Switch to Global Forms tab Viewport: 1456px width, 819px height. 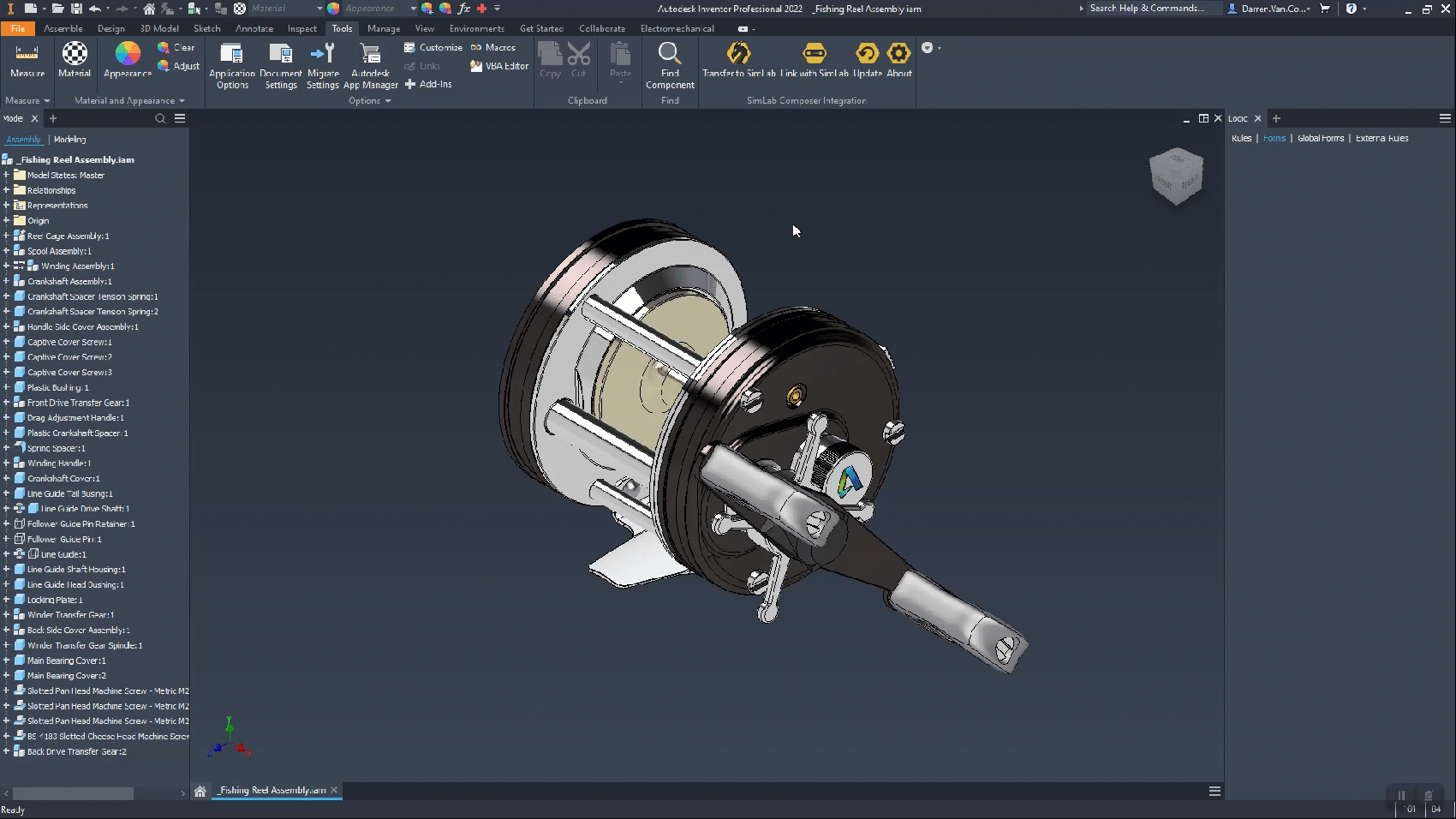[x=1320, y=138]
